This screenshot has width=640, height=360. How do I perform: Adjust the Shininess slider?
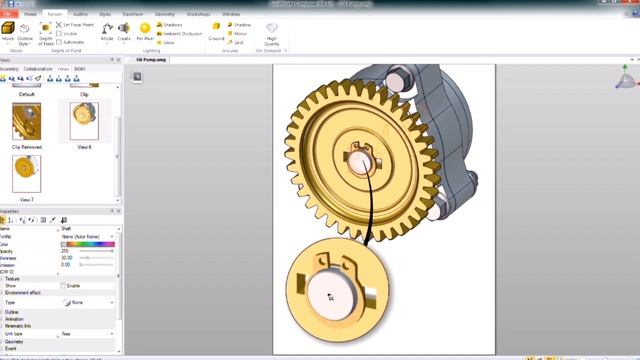click(96, 258)
